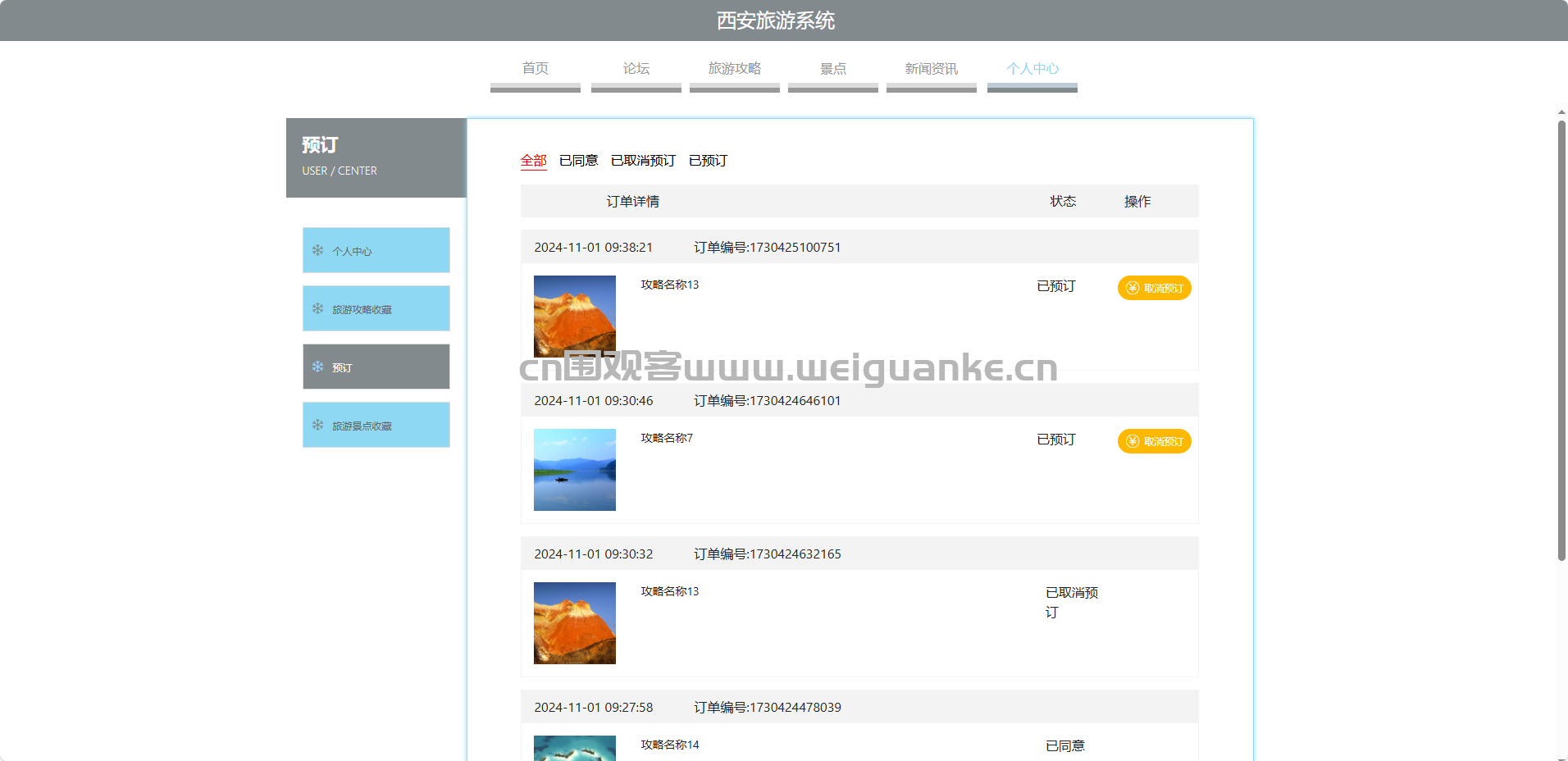Screen dimensions: 1568x761
Task: Open 旅游景点收藏 sidebar item
Action: click(376, 425)
